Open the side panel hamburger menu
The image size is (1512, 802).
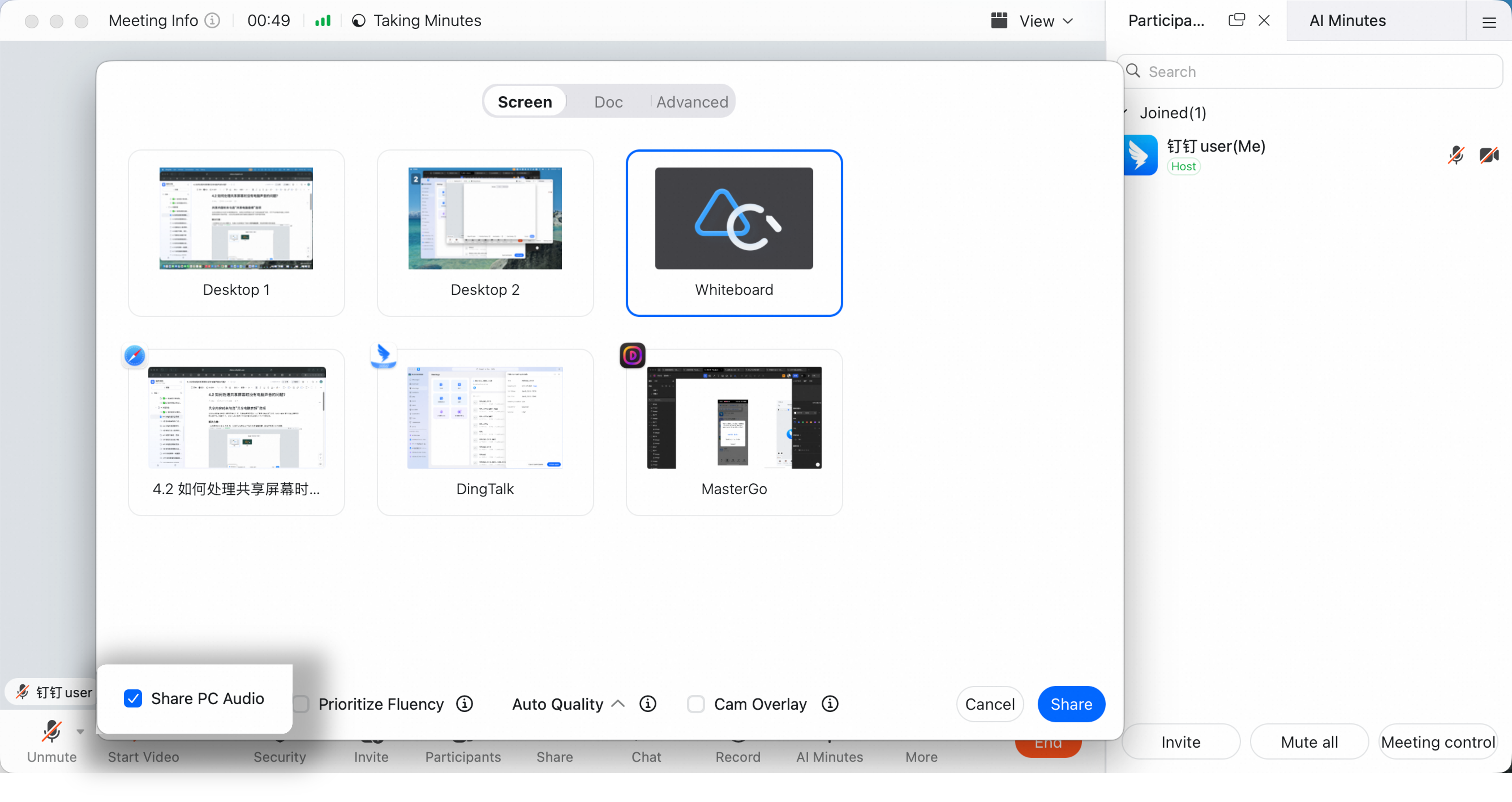tap(1489, 22)
